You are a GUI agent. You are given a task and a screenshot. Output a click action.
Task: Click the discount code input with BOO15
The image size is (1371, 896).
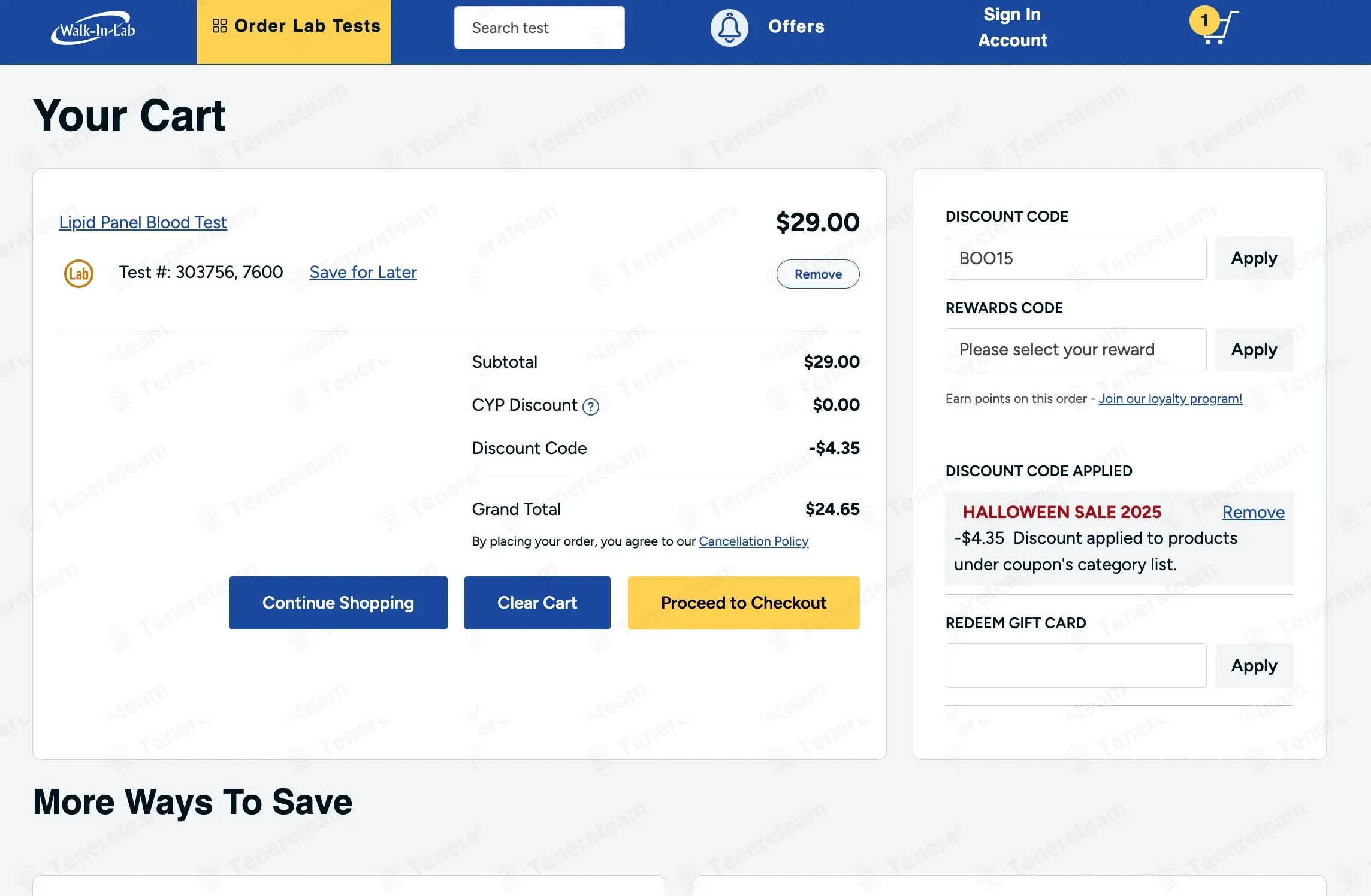click(x=1076, y=258)
